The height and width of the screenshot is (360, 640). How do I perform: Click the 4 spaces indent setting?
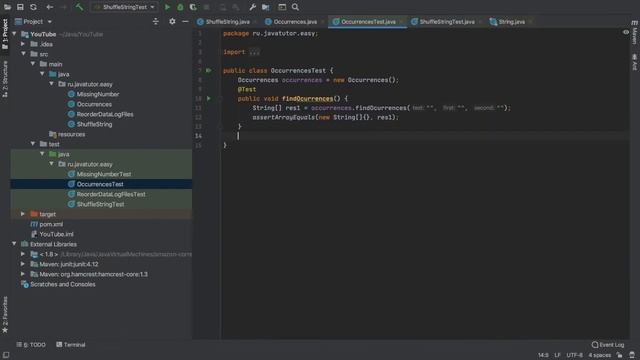coord(600,355)
